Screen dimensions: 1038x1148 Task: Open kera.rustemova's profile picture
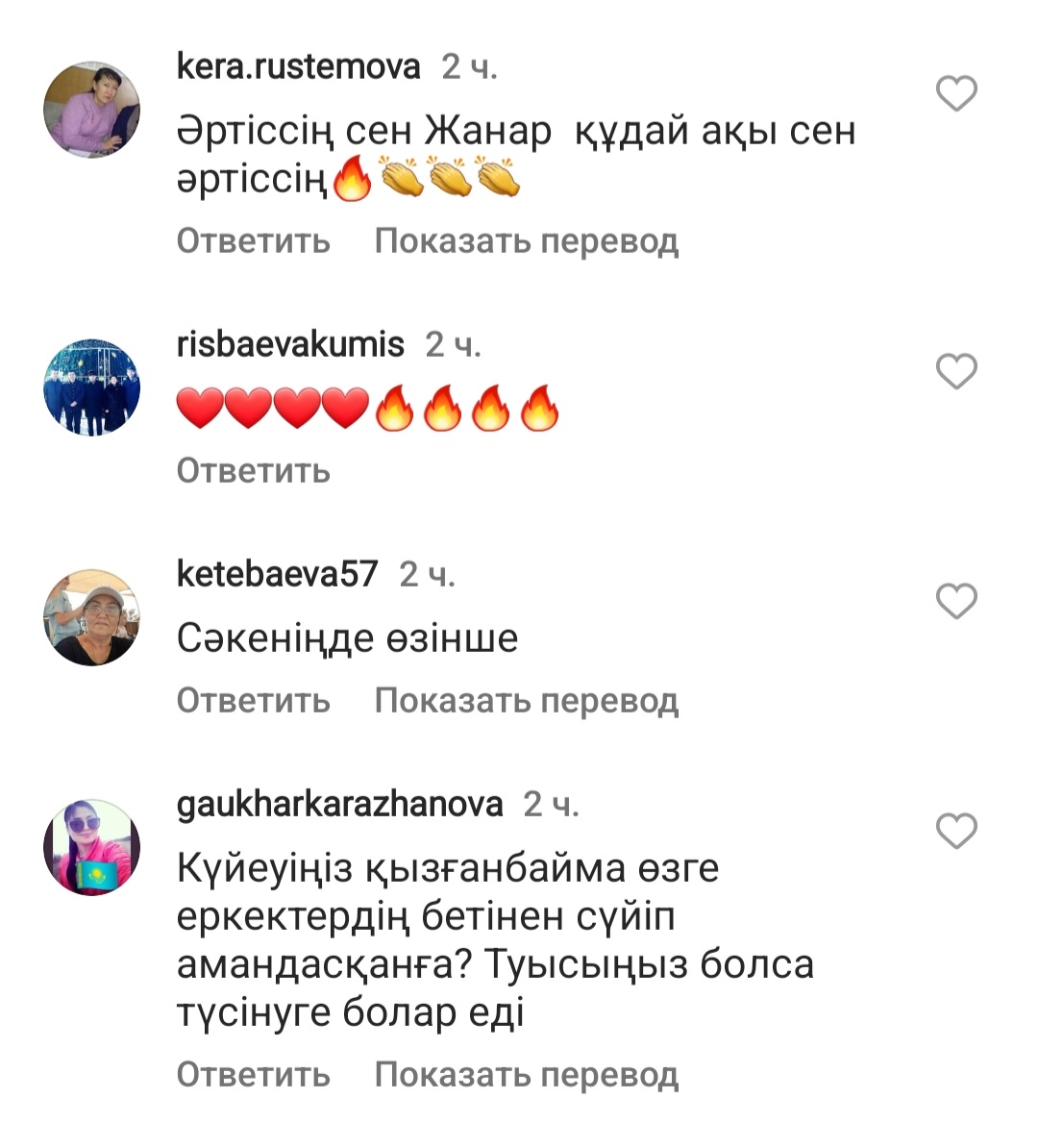pos(91,109)
